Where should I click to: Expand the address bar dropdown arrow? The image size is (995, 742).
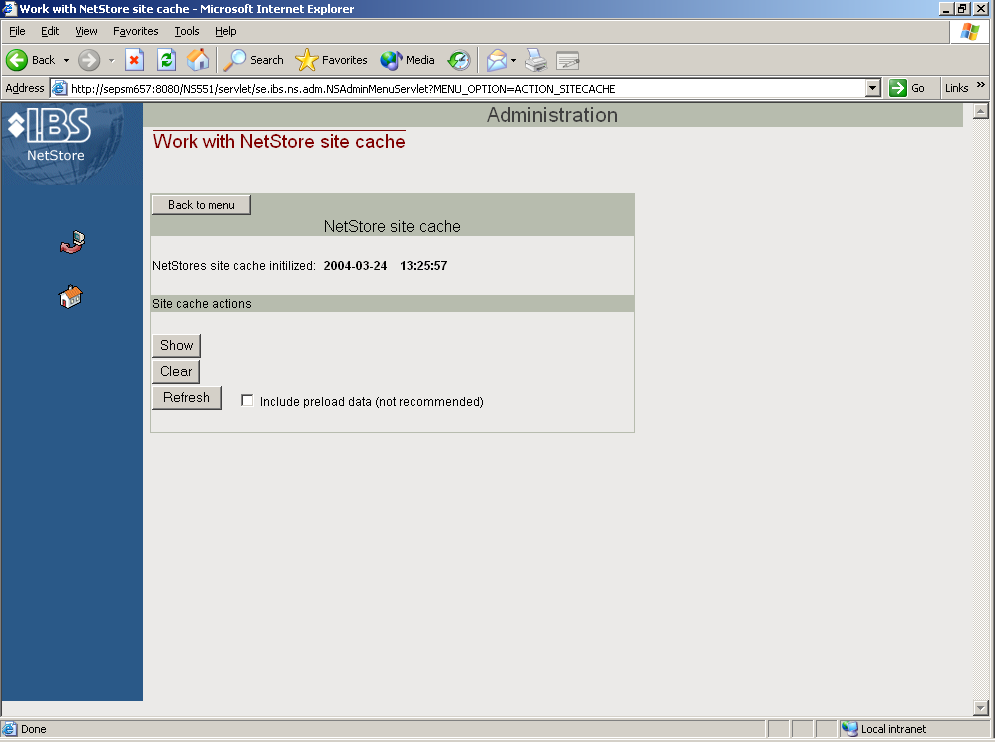coord(873,88)
